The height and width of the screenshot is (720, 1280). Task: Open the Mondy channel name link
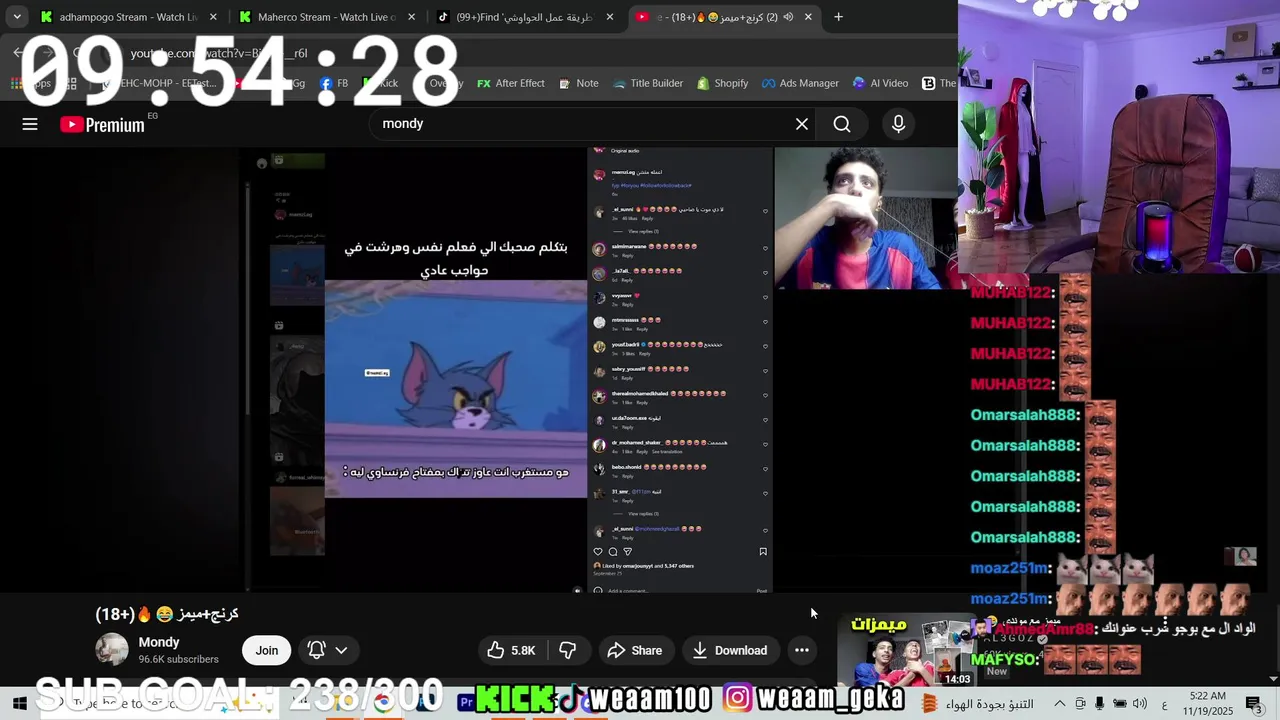click(159, 642)
